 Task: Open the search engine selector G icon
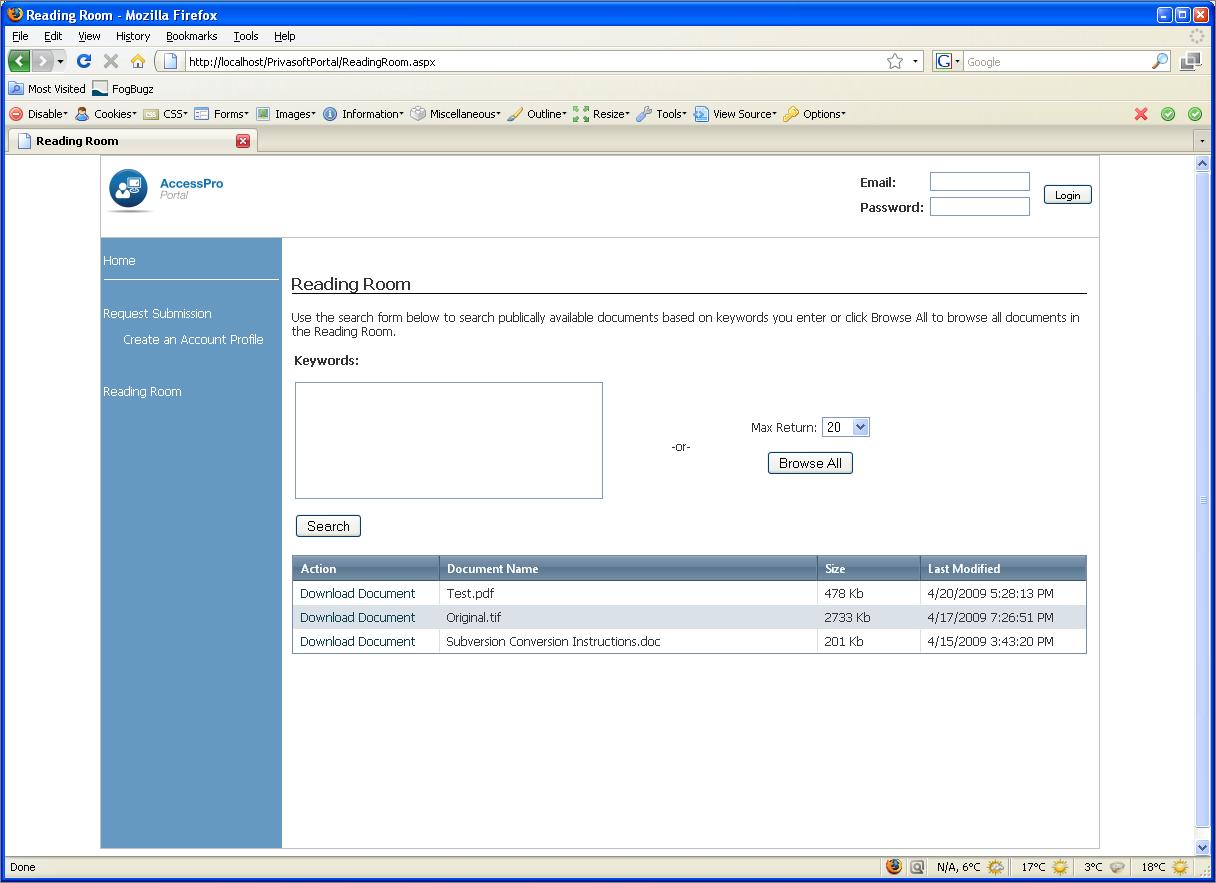tap(947, 62)
